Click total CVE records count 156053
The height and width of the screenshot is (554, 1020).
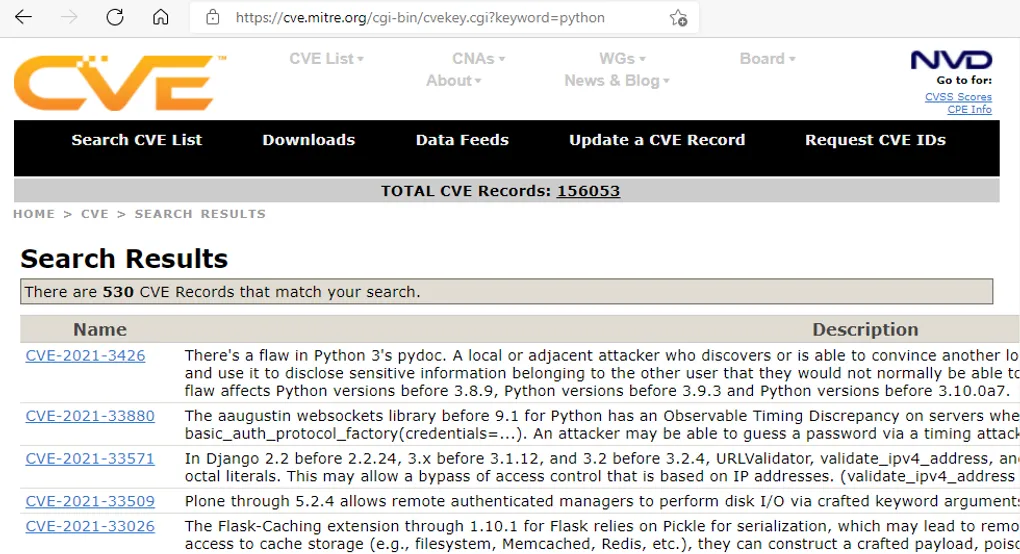pyautogui.click(x=588, y=191)
